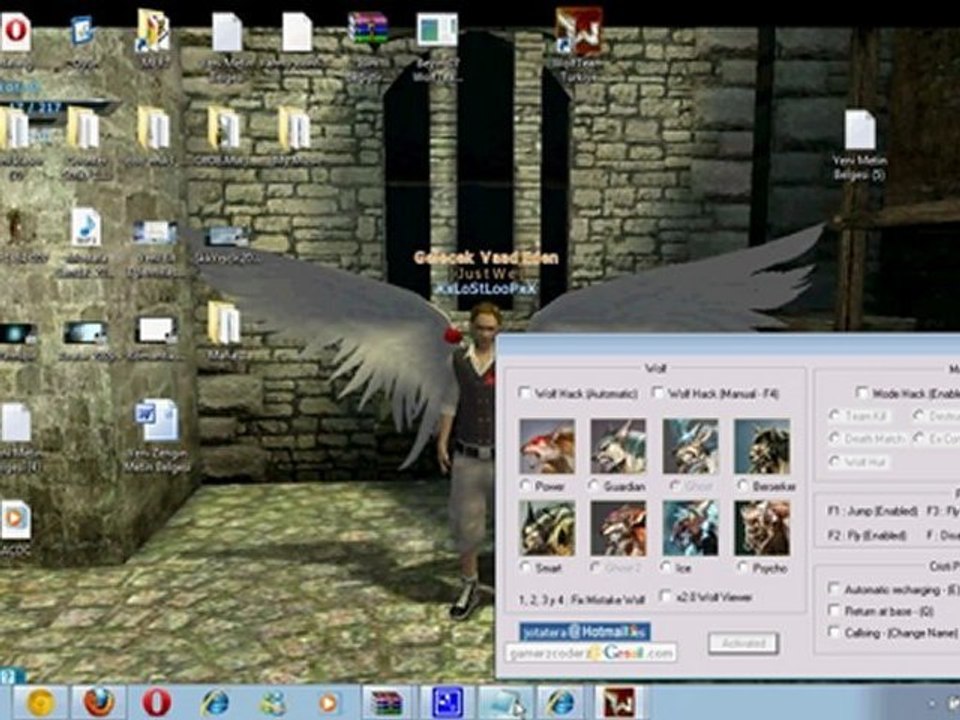Select the Psycho radio button

(743, 568)
